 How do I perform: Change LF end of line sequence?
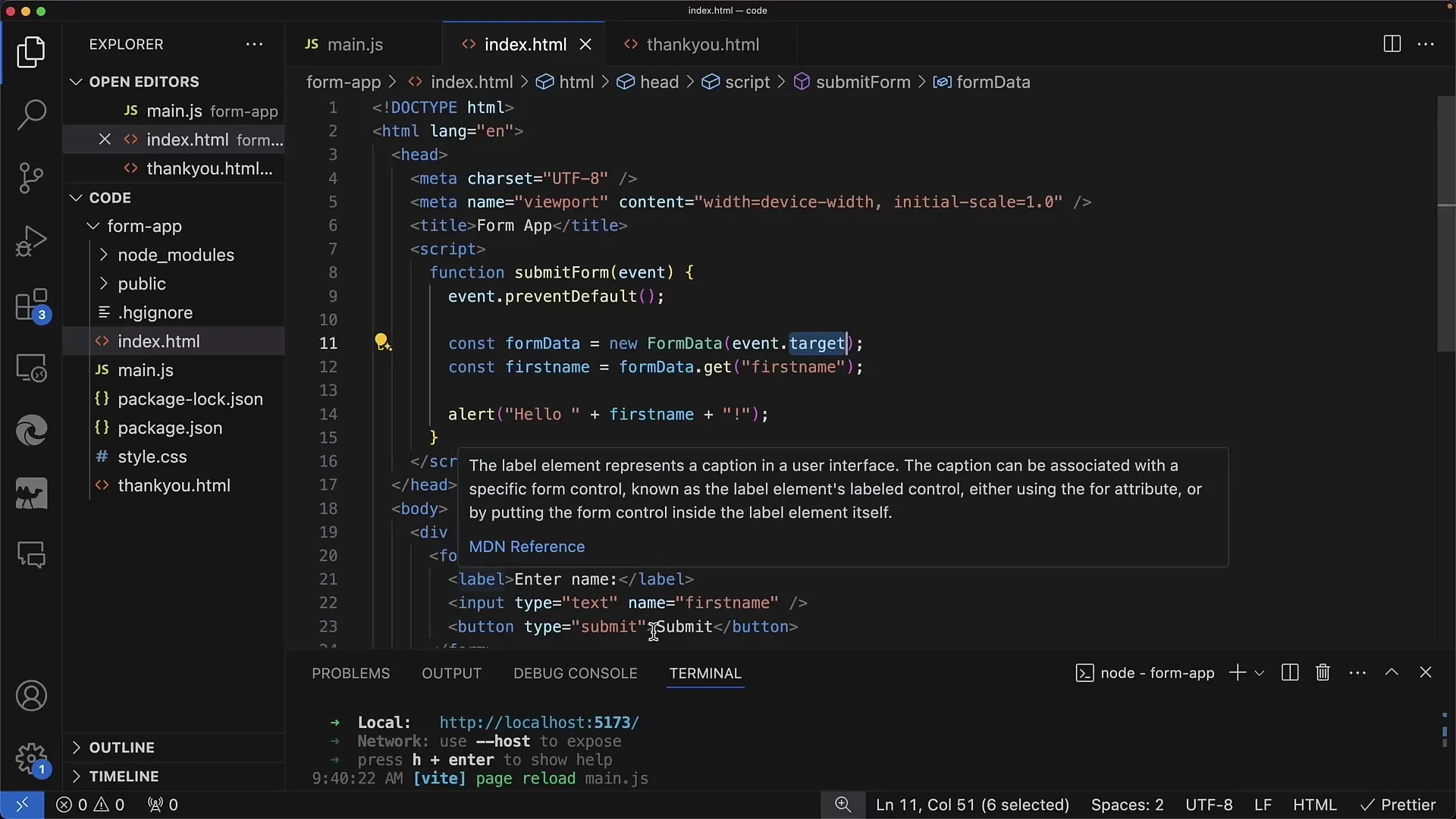click(1263, 805)
